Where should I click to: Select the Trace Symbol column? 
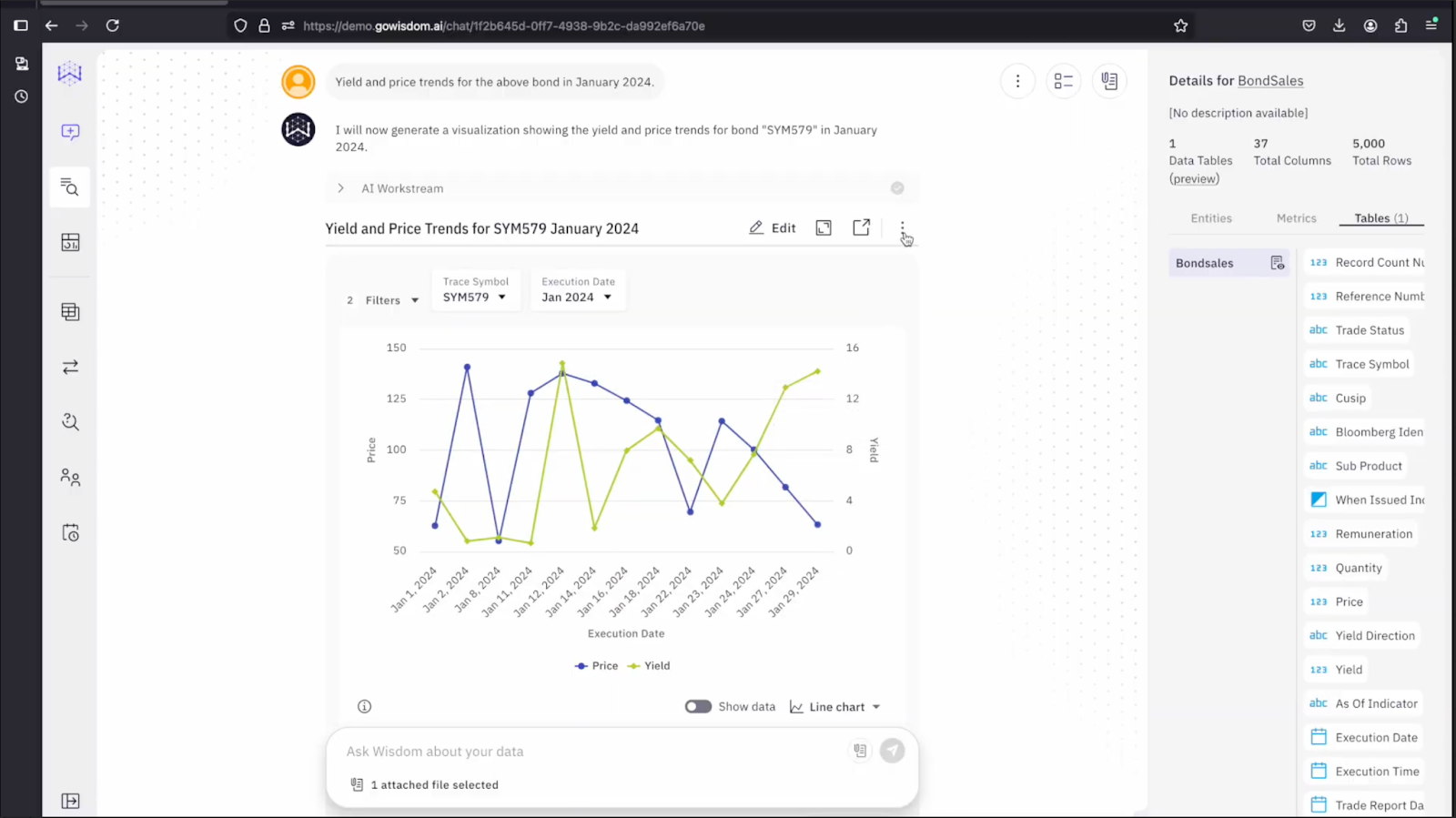click(1360, 364)
